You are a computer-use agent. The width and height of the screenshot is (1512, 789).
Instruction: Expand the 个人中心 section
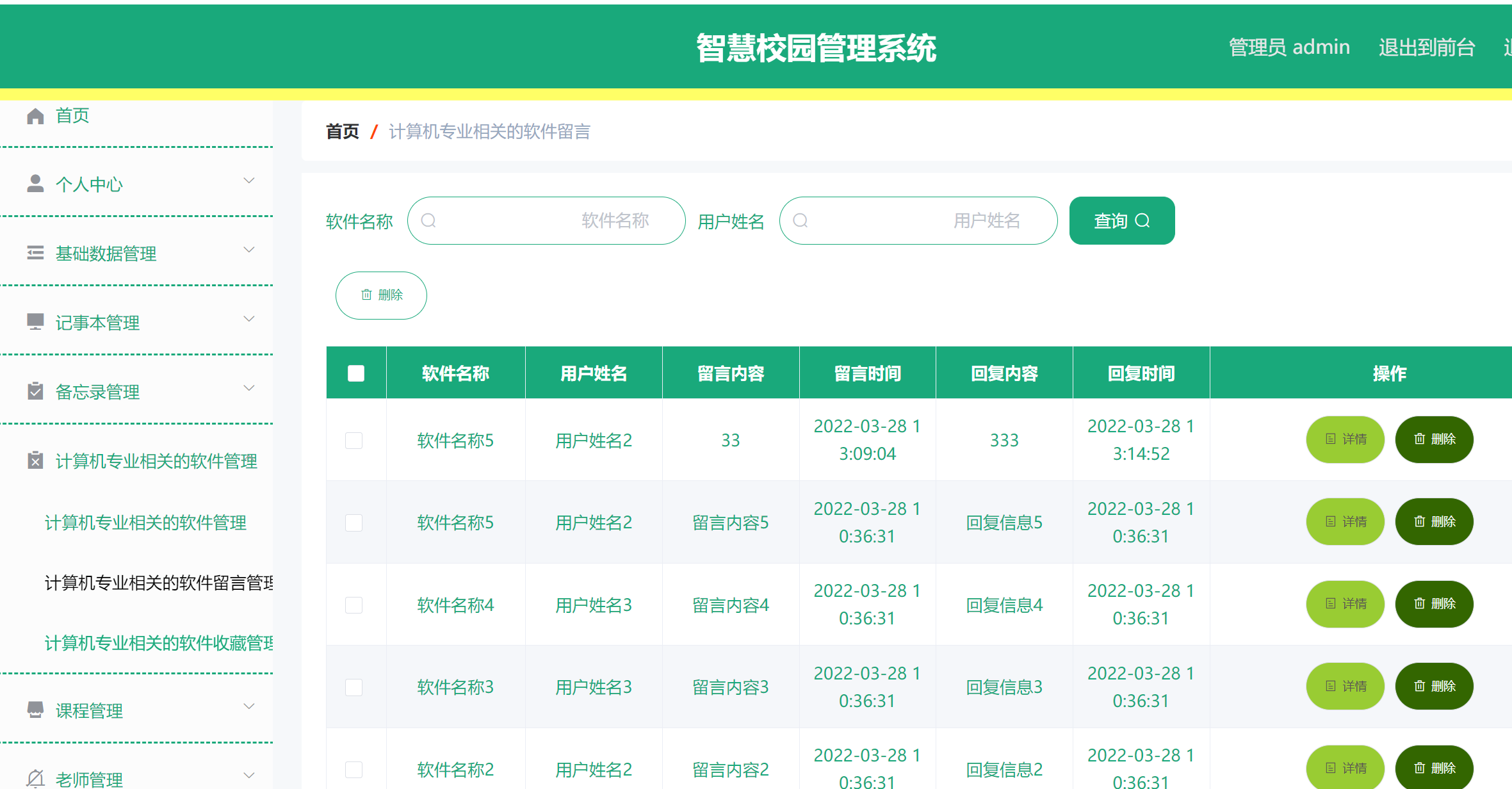[x=249, y=181]
